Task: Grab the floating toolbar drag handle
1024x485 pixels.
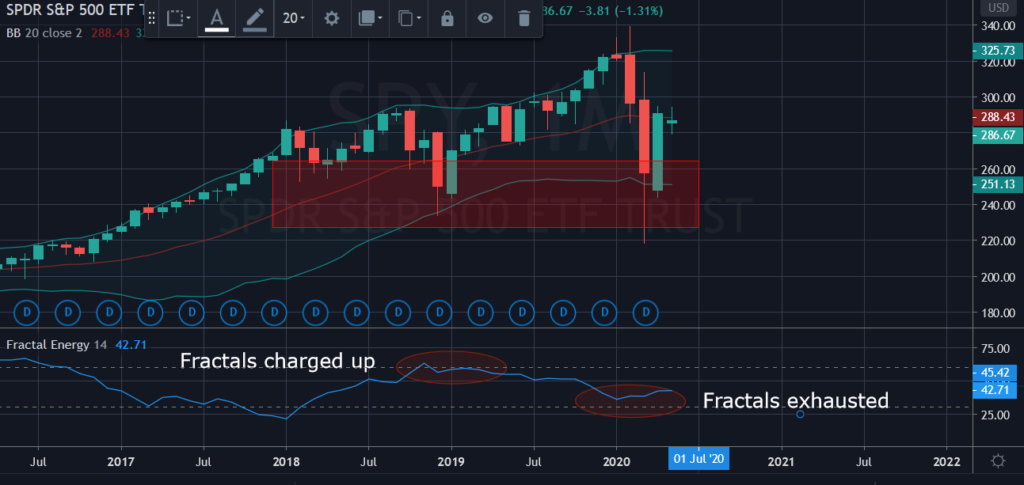Action: 153,18
